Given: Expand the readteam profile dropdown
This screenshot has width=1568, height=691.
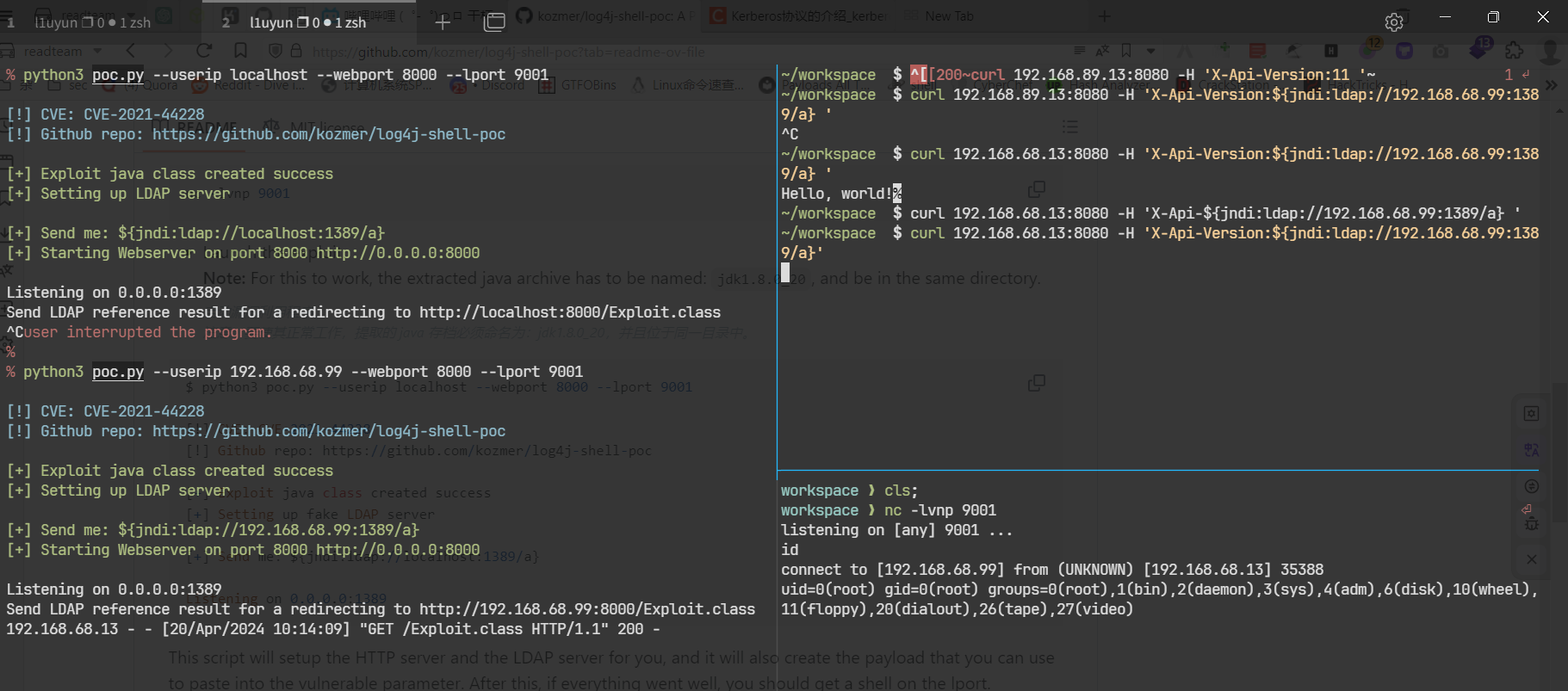Looking at the screenshot, I should coord(97,52).
